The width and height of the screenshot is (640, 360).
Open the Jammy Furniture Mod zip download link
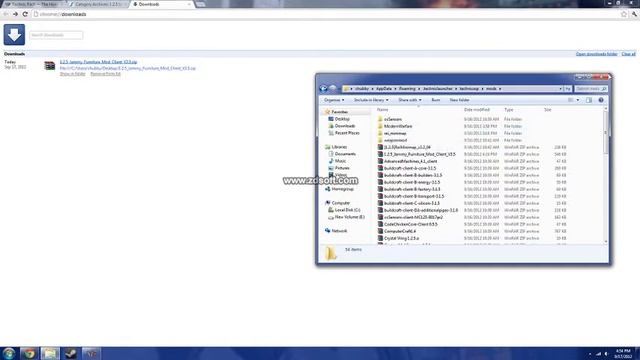(98, 62)
